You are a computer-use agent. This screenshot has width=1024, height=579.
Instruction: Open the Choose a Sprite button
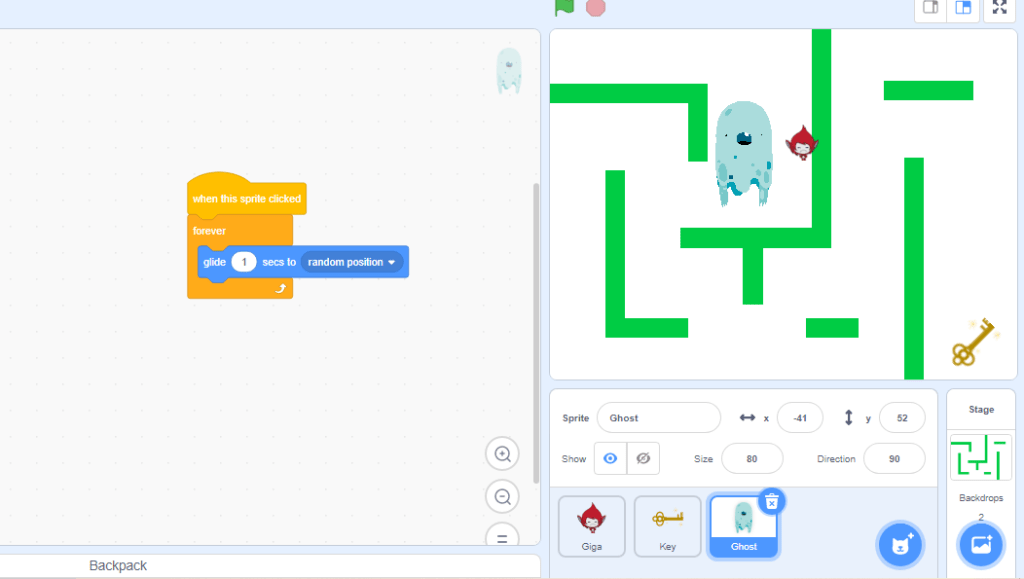click(899, 545)
